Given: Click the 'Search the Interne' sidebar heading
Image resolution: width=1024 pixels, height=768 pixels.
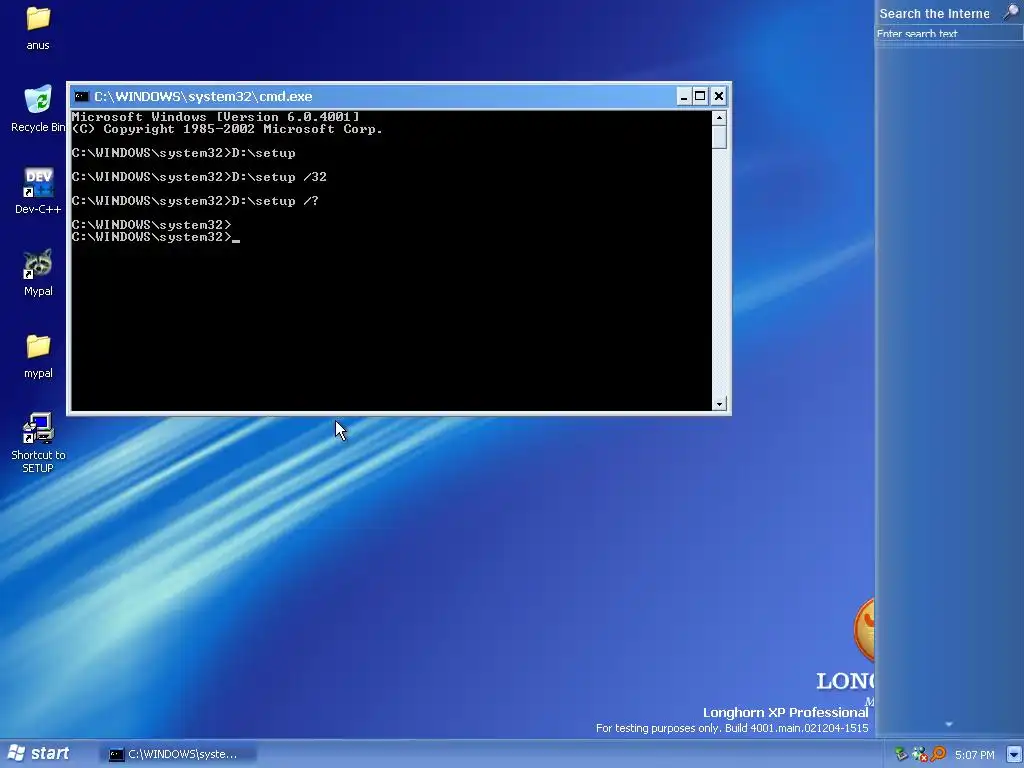Looking at the screenshot, I should click(x=935, y=14).
